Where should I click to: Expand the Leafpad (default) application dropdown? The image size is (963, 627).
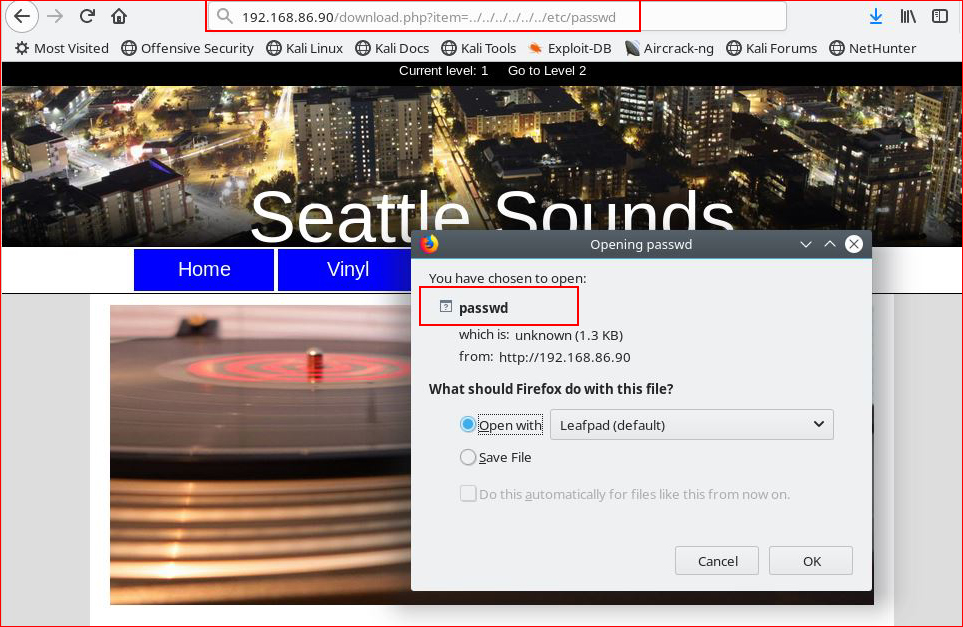(x=692, y=424)
